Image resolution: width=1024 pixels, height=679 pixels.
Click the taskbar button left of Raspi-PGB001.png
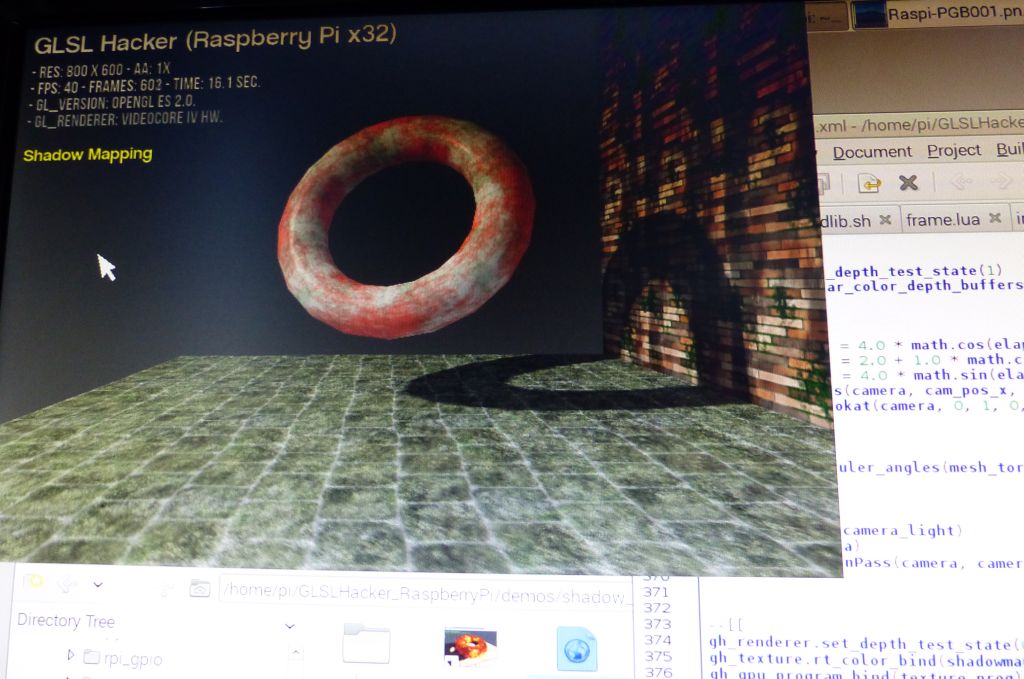pyautogui.click(x=827, y=16)
